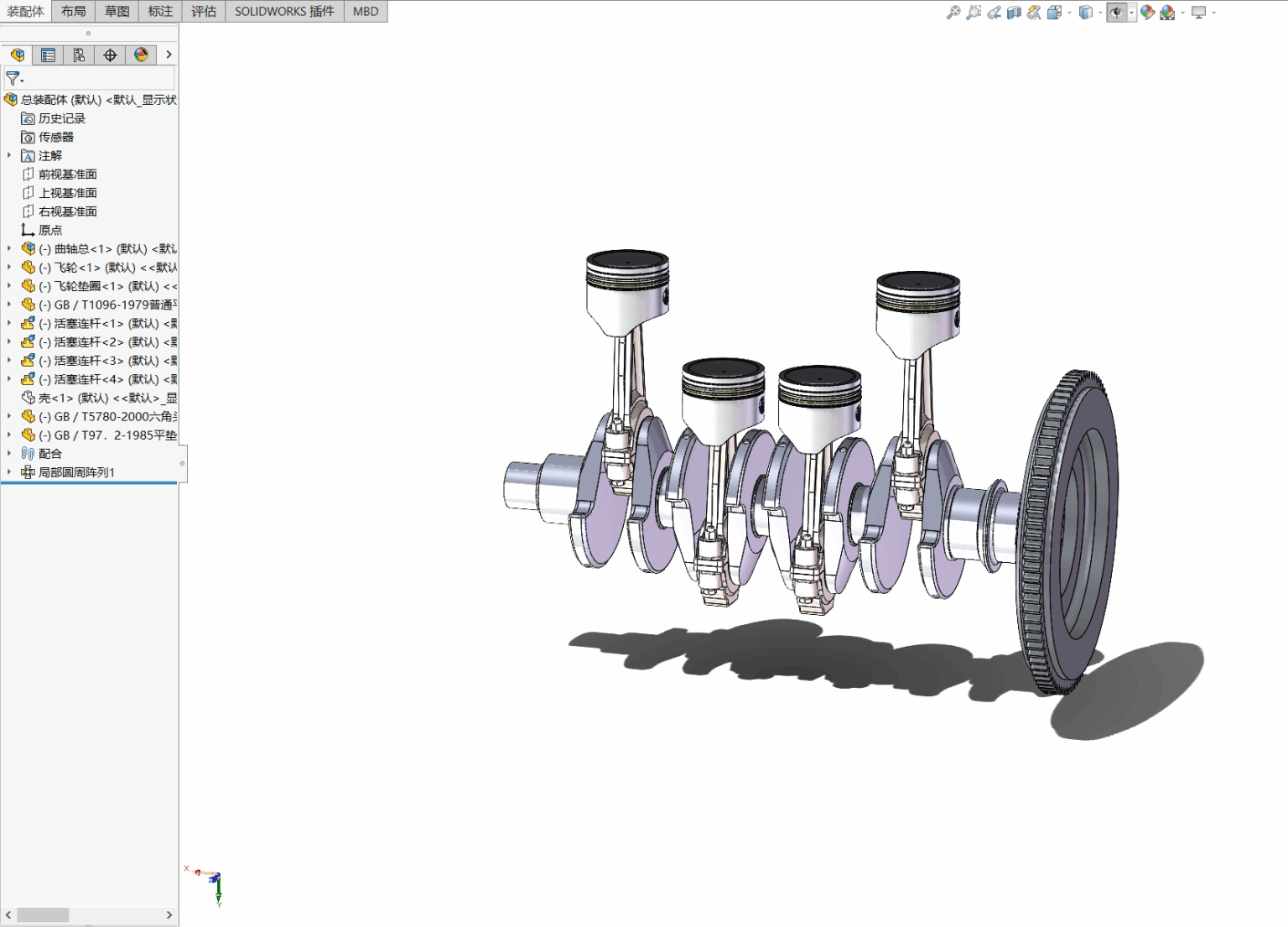This screenshot has width=1288, height=927.
Task: Click the Zoom to Fit icon
Action: tap(953, 13)
